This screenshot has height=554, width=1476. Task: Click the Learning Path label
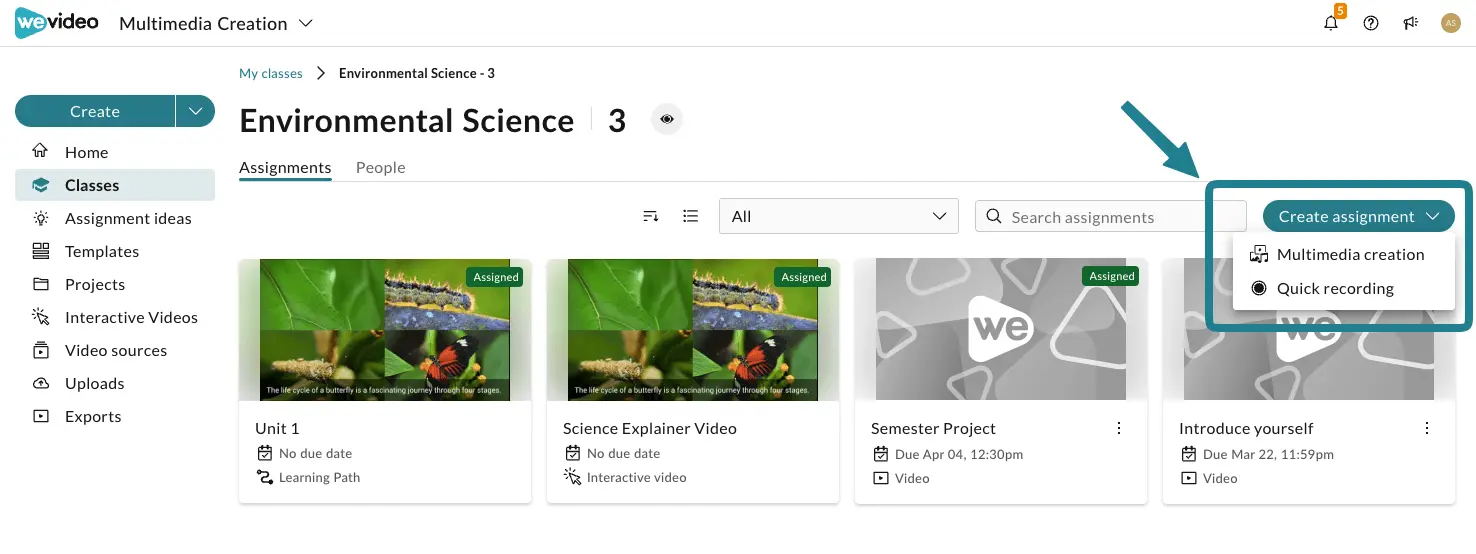(x=319, y=478)
